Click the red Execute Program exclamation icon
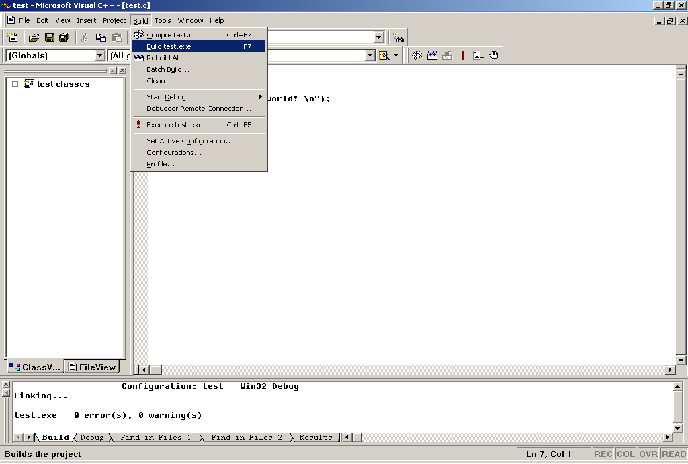Viewport: 688px width, 464px height. pyautogui.click(x=463, y=55)
